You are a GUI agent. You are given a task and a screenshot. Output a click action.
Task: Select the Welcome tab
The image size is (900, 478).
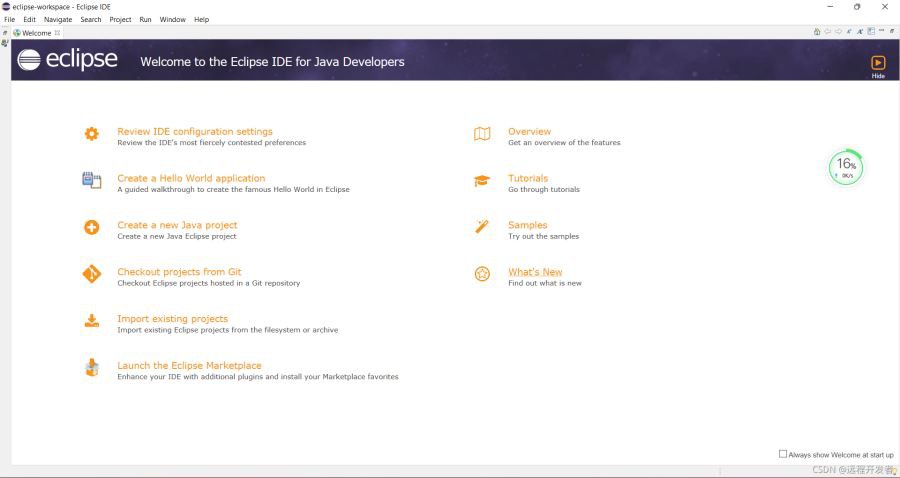(x=37, y=33)
